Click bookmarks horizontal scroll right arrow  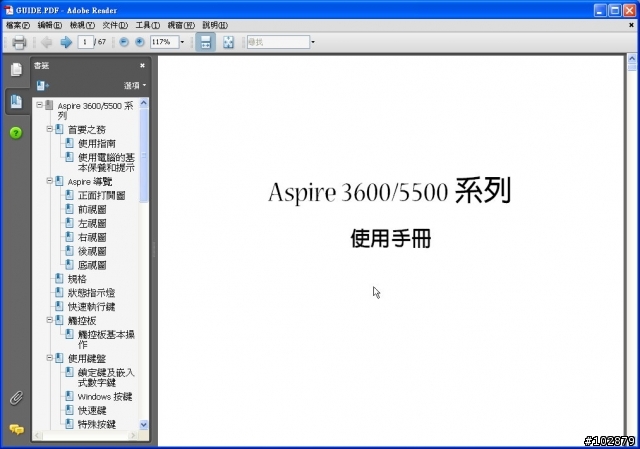[x=132, y=436]
